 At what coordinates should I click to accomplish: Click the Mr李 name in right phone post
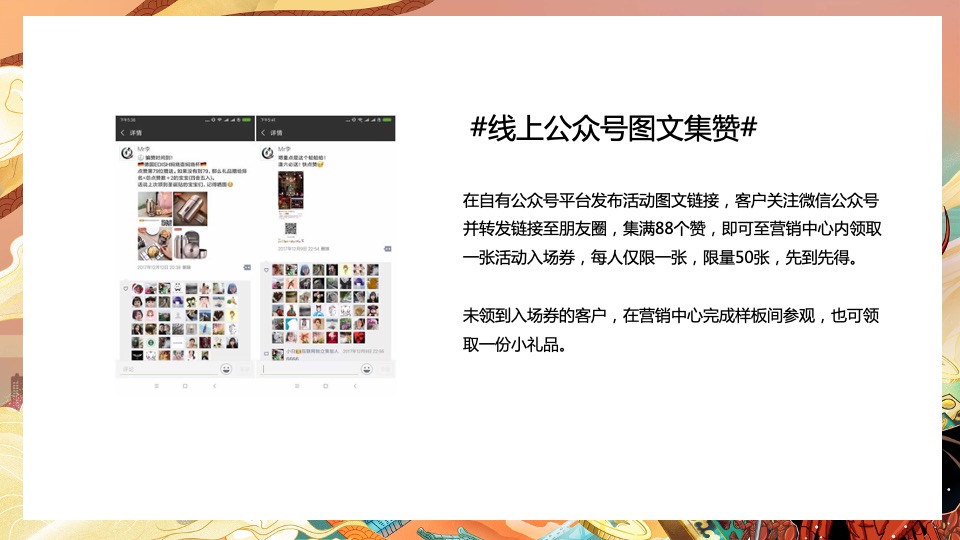point(285,149)
